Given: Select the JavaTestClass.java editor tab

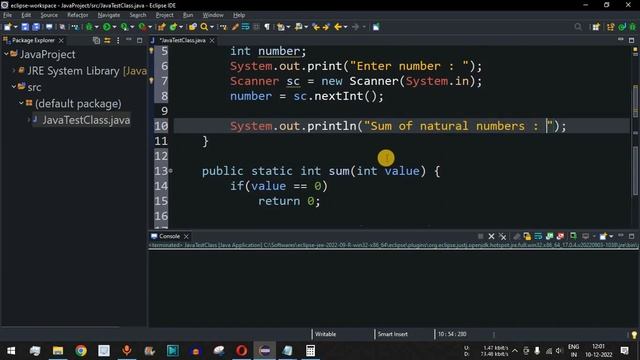Looking at the screenshot, I should coord(182,40).
